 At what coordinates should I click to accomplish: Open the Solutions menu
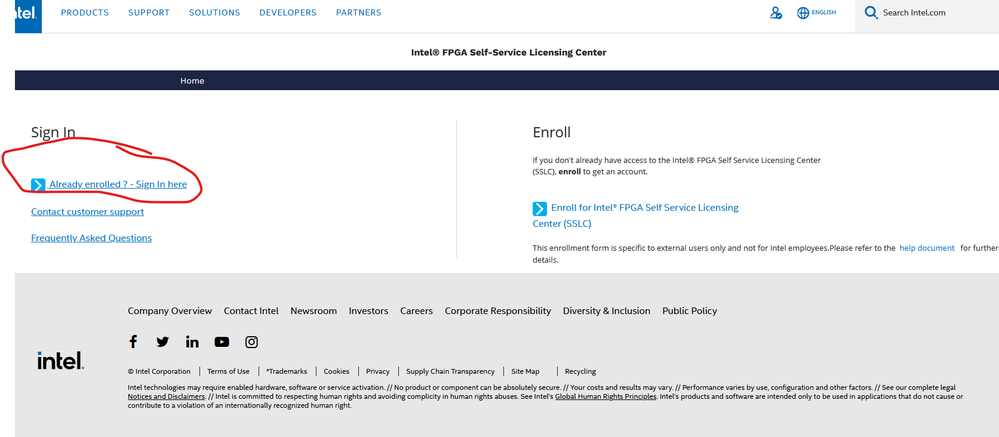pos(215,13)
